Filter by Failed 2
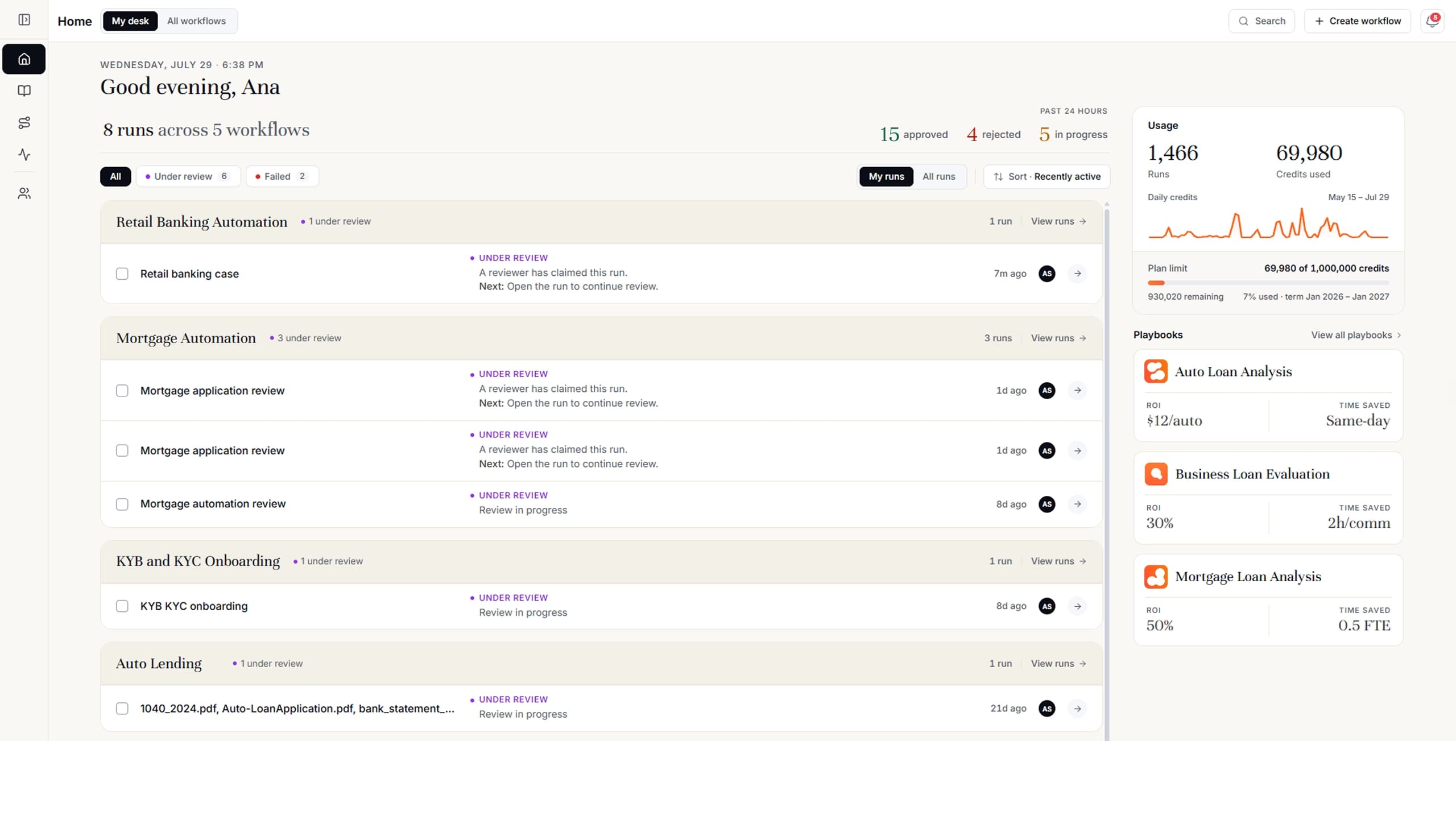The height and width of the screenshot is (836, 1456). [x=282, y=176]
